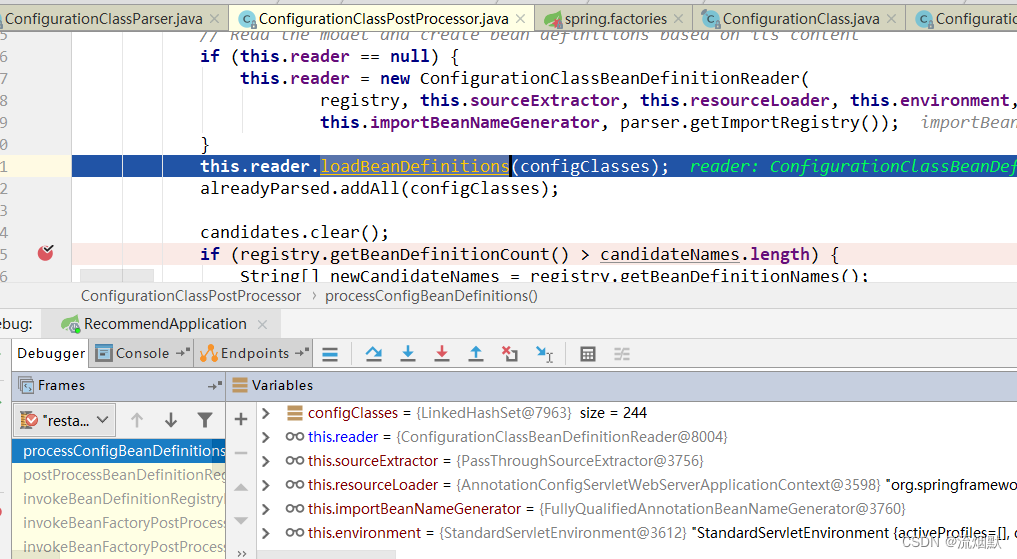
Task: Toggle the breakpoint in editor gutter
Action: [45, 253]
